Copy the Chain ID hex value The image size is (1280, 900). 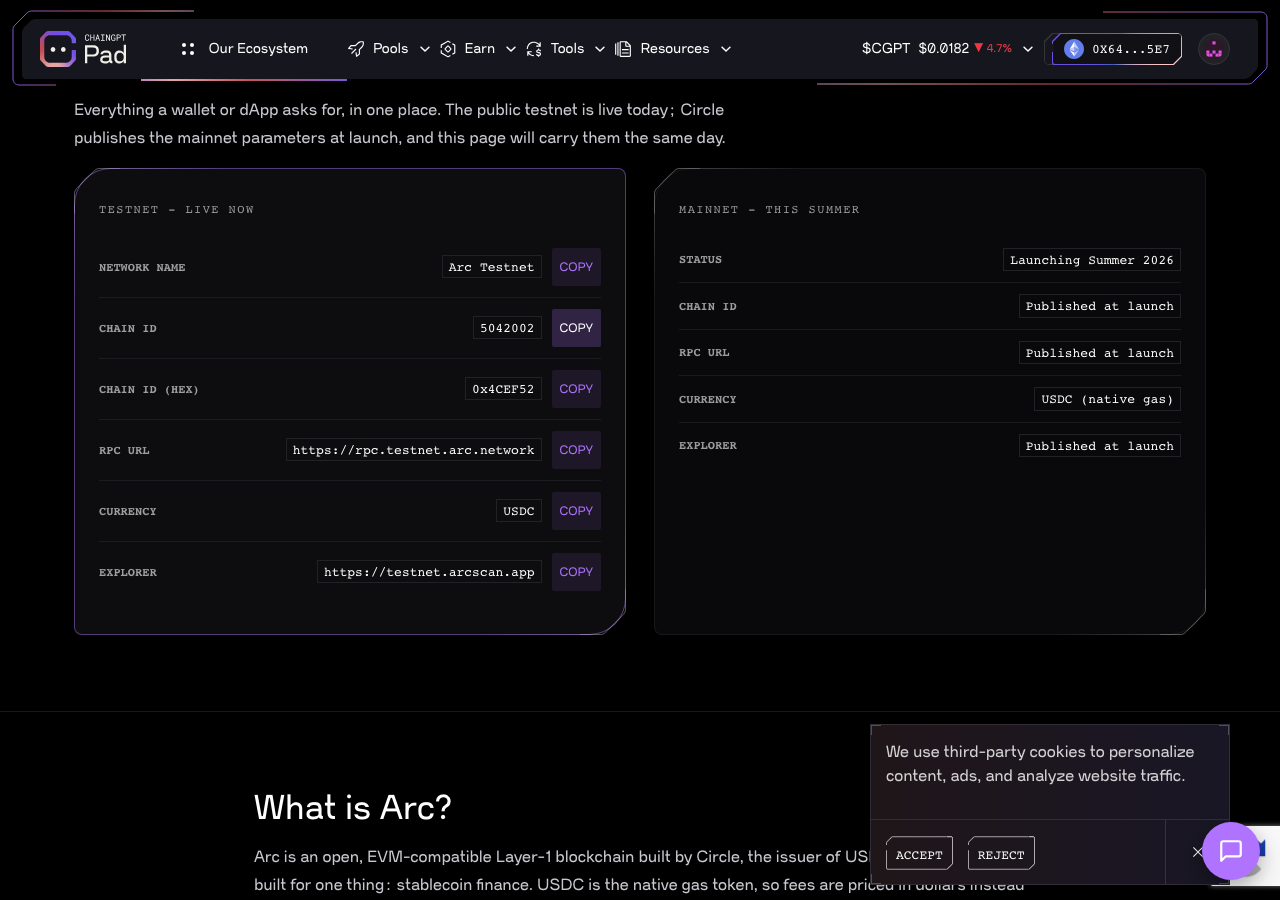click(x=576, y=389)
